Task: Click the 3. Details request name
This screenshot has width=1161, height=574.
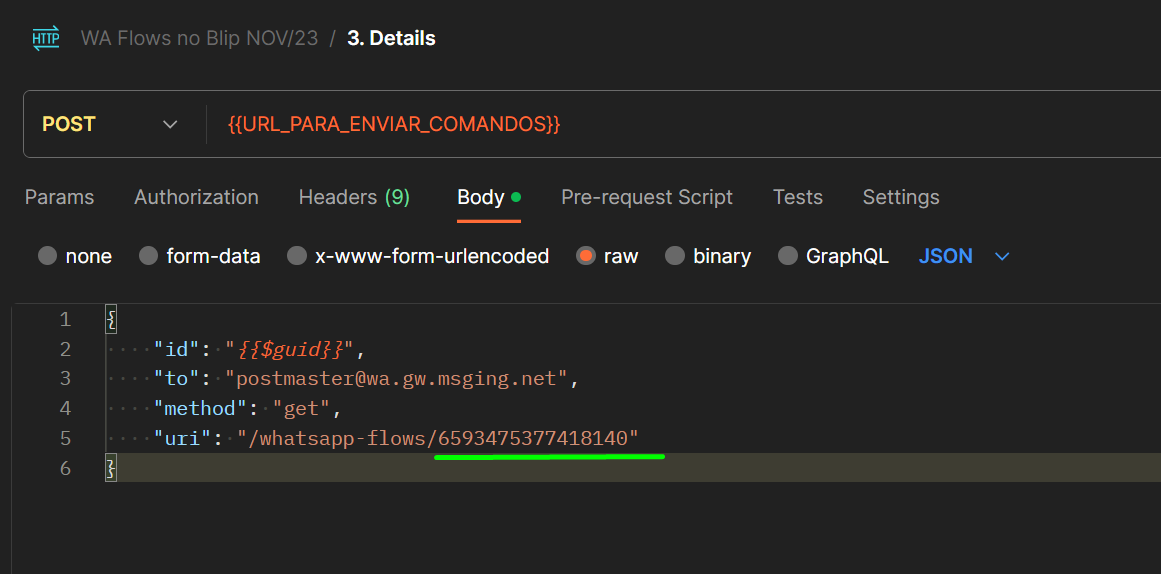Action: (x=391, y=39)
